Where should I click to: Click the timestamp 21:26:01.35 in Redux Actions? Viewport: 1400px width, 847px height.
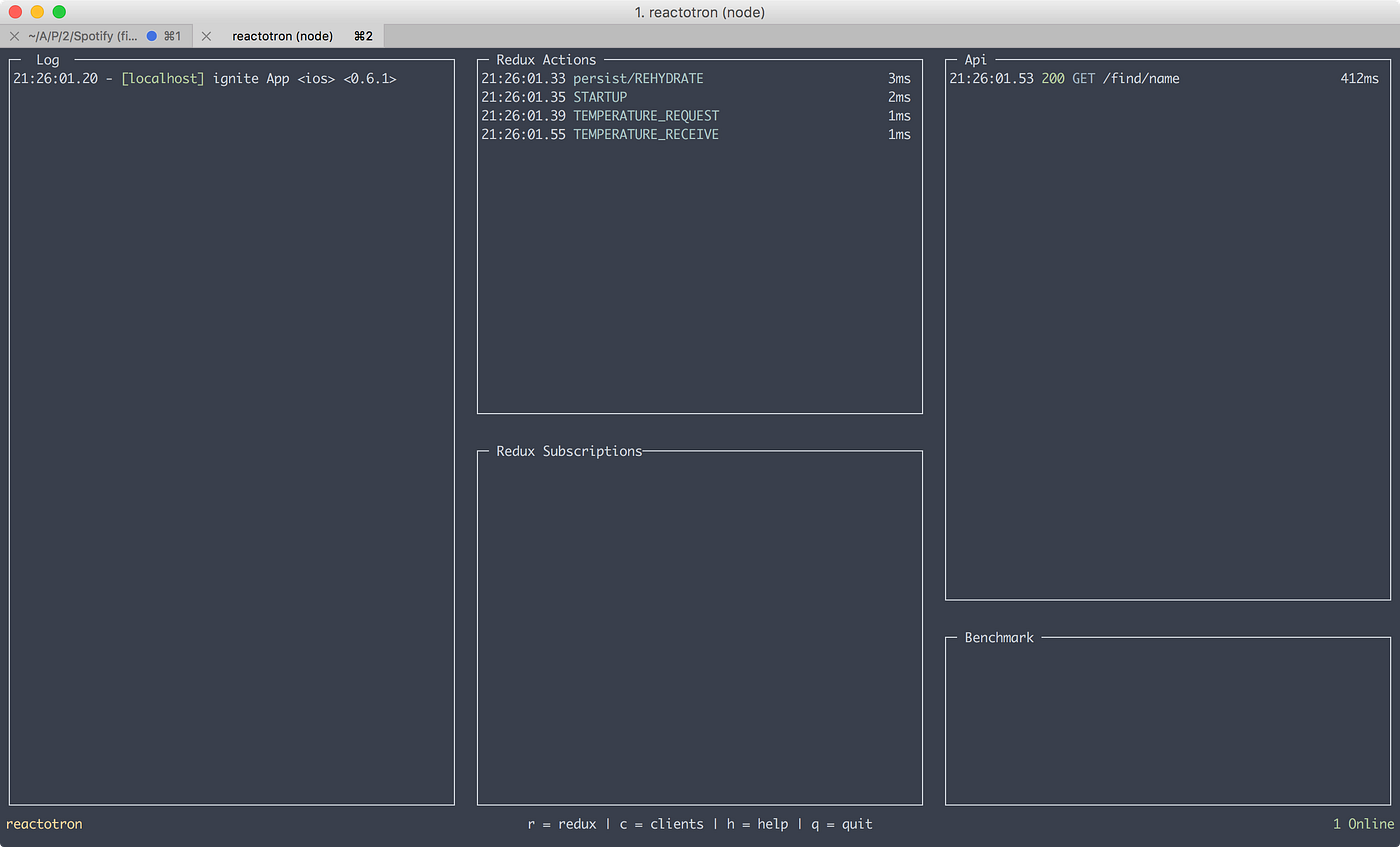(523, 97)
